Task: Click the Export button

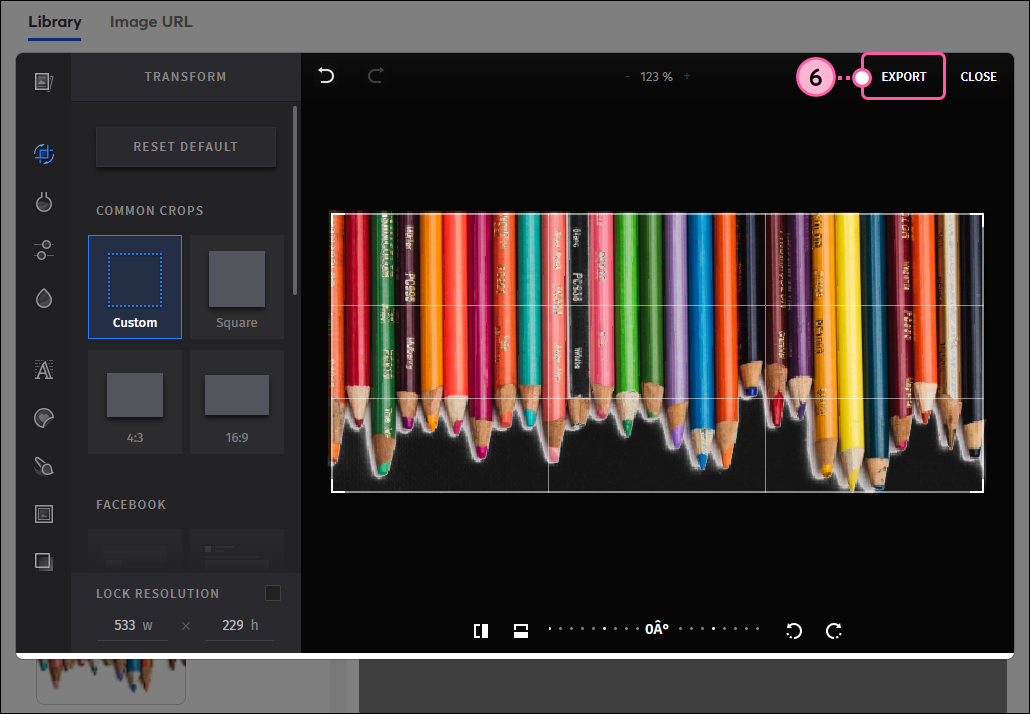Action: 903,77
